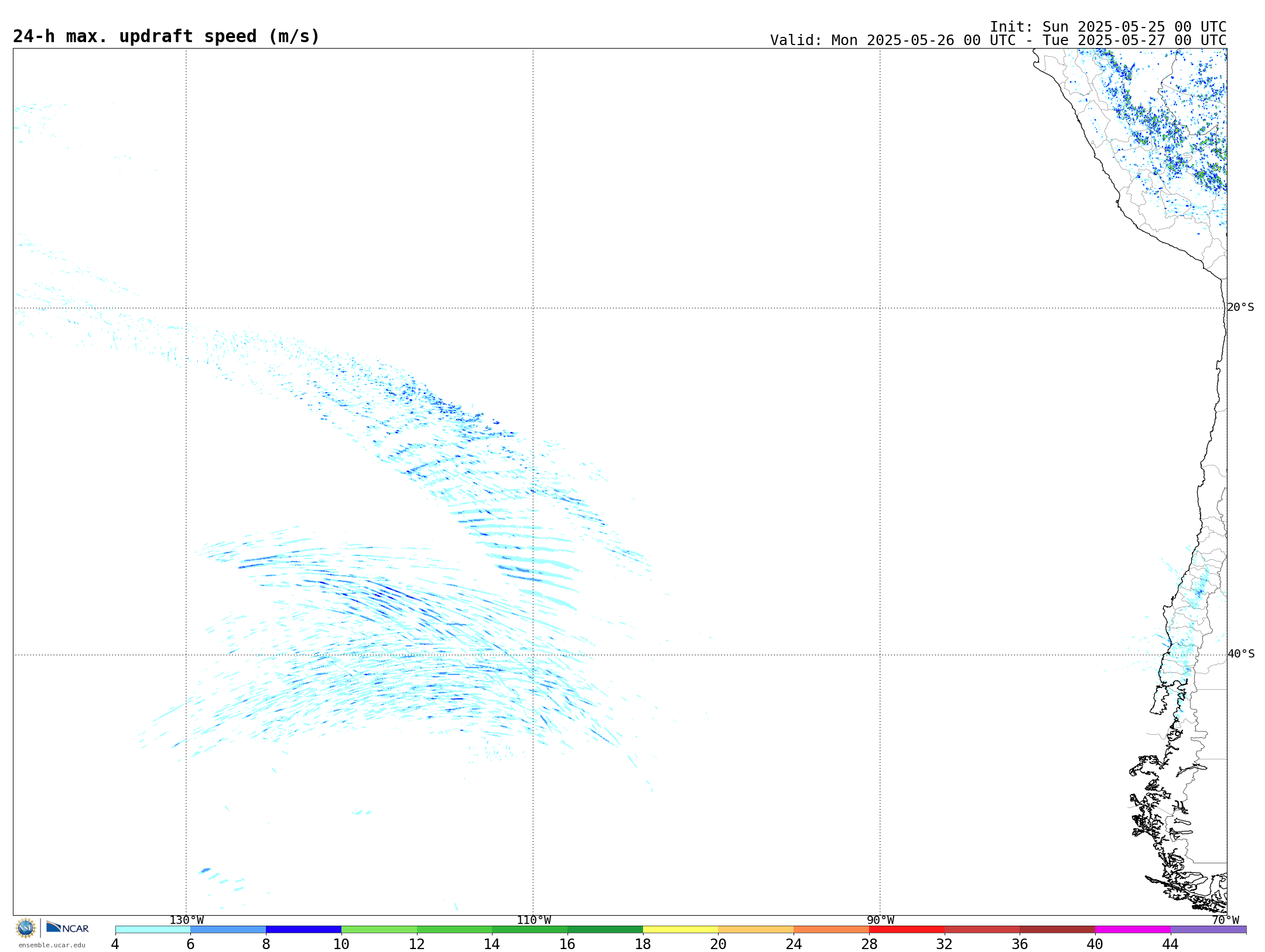Image resolution: width=1265 pixels, height=952 pixels.
Task: Click the 90°W longitude label
Action: (x=880, y=920)
